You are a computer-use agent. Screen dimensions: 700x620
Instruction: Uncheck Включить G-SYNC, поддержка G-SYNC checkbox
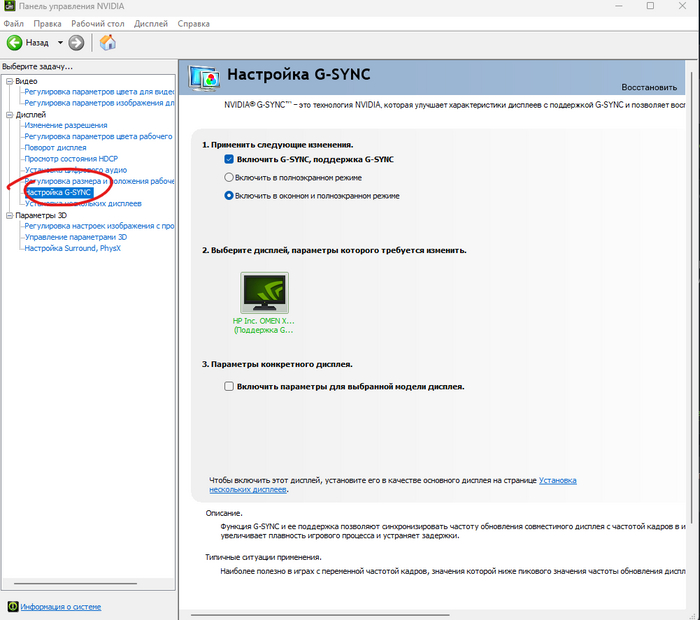click(229, 159)
